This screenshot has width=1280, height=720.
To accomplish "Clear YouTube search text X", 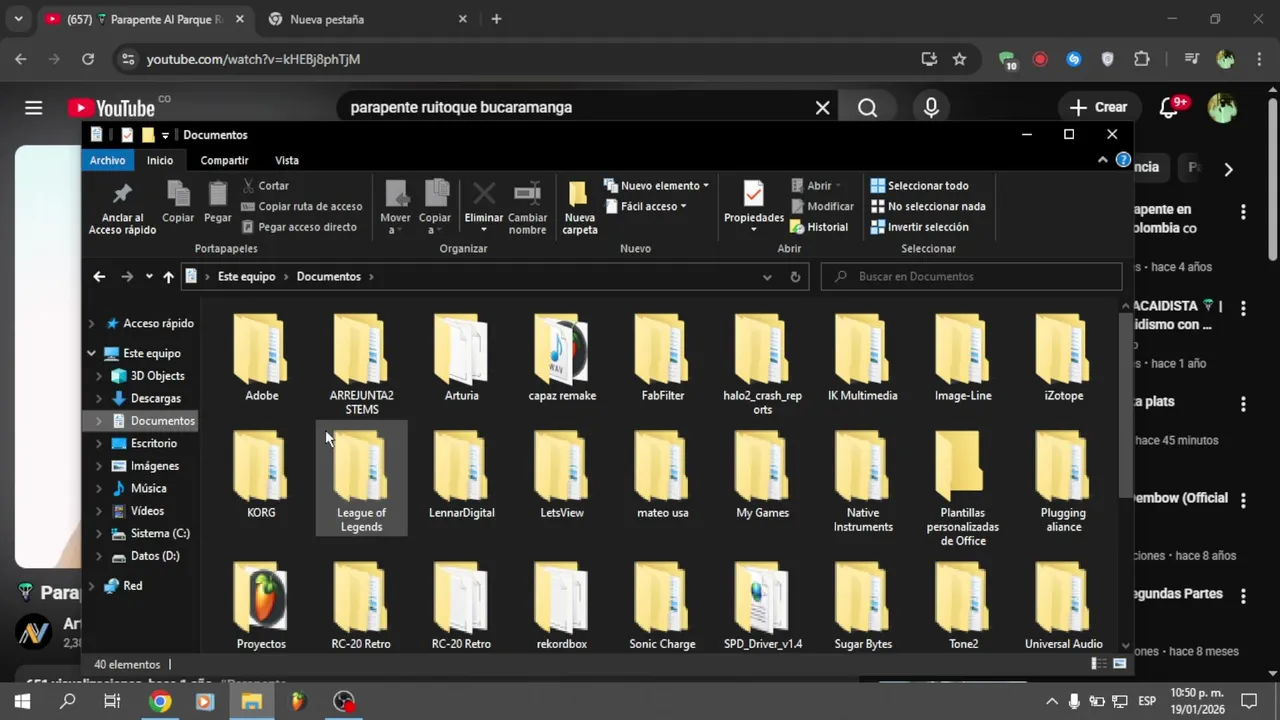I will (822, 107).
